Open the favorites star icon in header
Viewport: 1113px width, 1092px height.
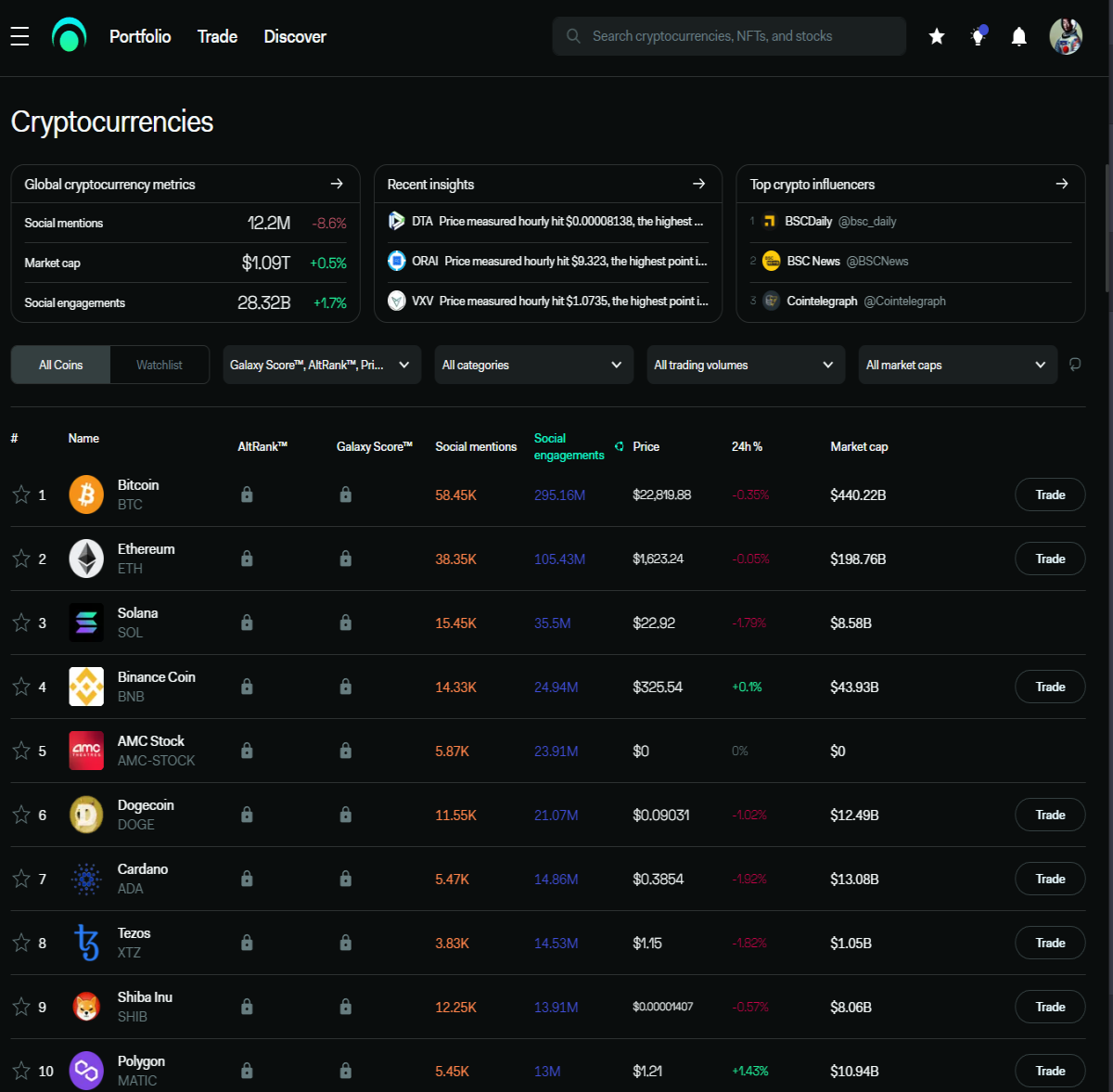coord(937,36)
